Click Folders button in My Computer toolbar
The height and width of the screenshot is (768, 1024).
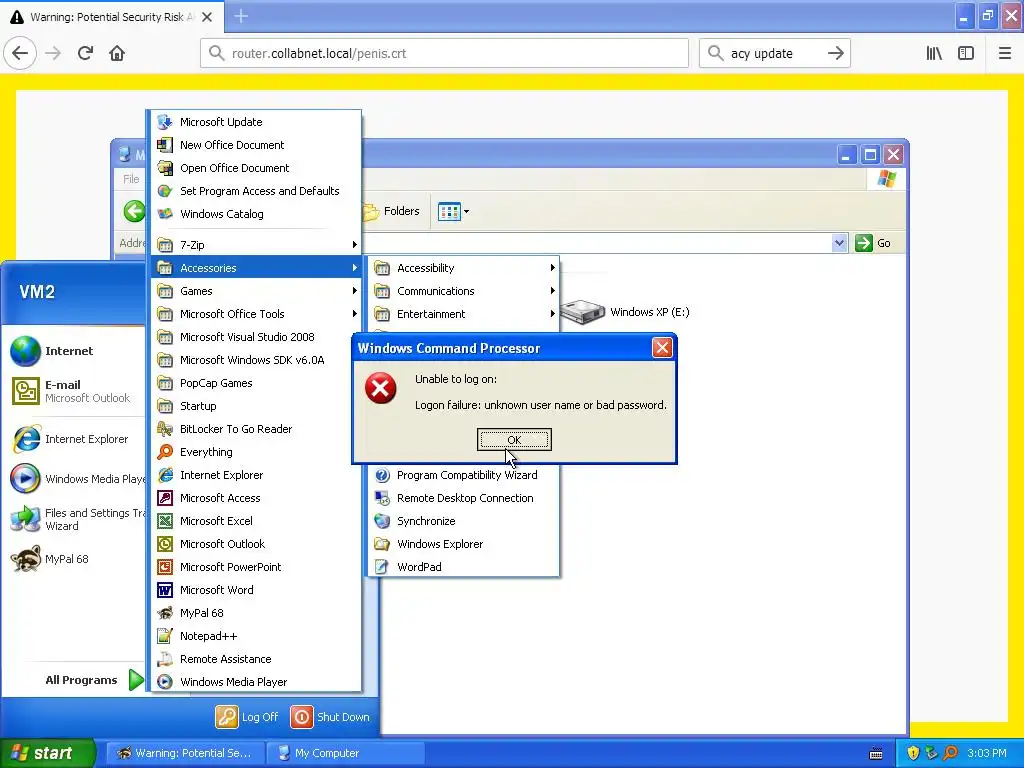tap(391, 211)
